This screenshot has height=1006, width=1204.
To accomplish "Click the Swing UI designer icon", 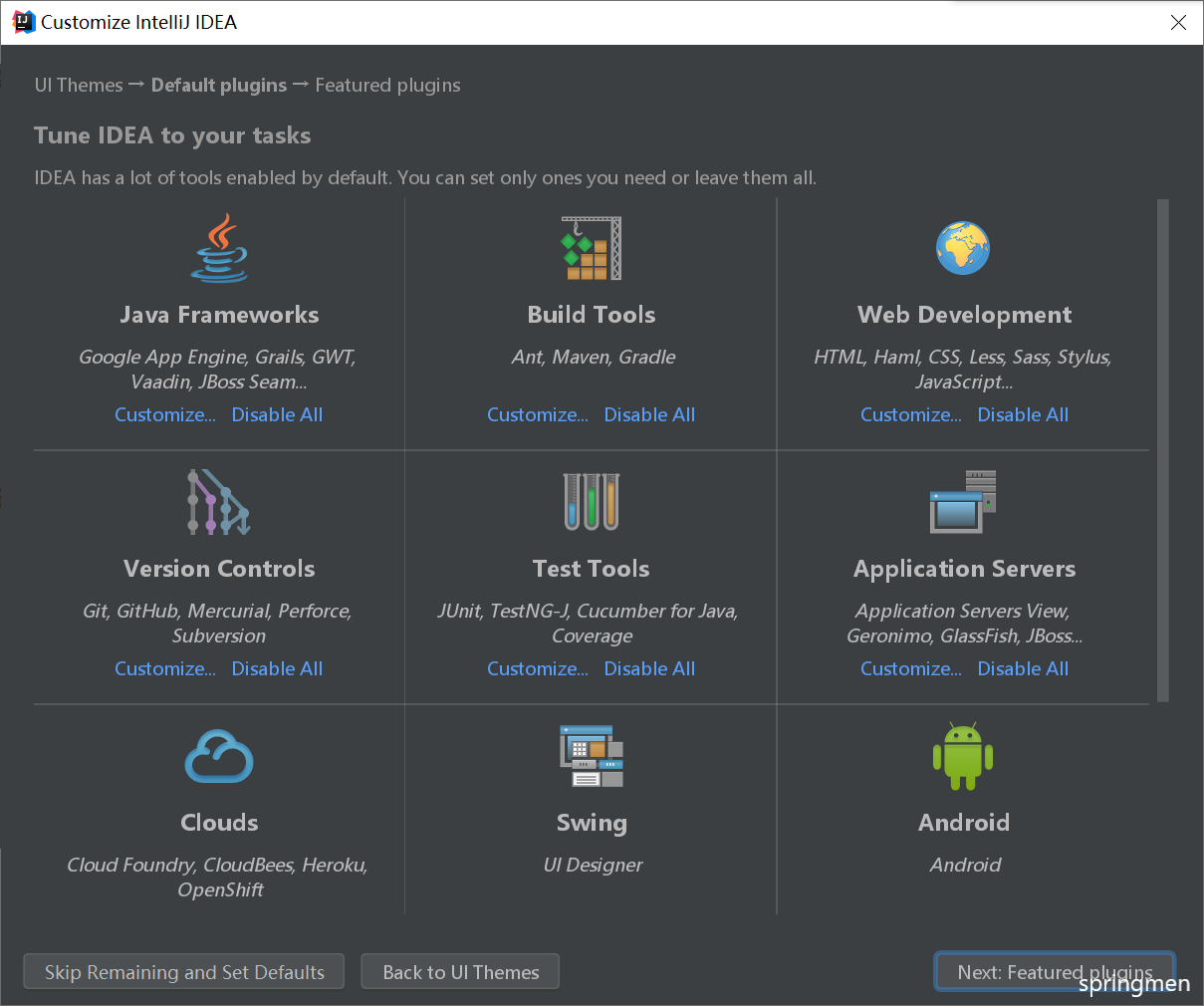I will pos(592,756).
